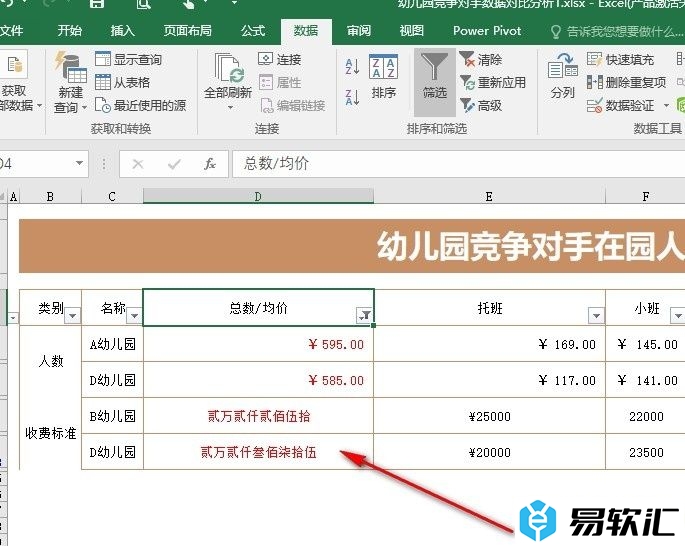
Task: Select the 收费标准 category cell
Action: pyautogui.click(x=51, y=433)
